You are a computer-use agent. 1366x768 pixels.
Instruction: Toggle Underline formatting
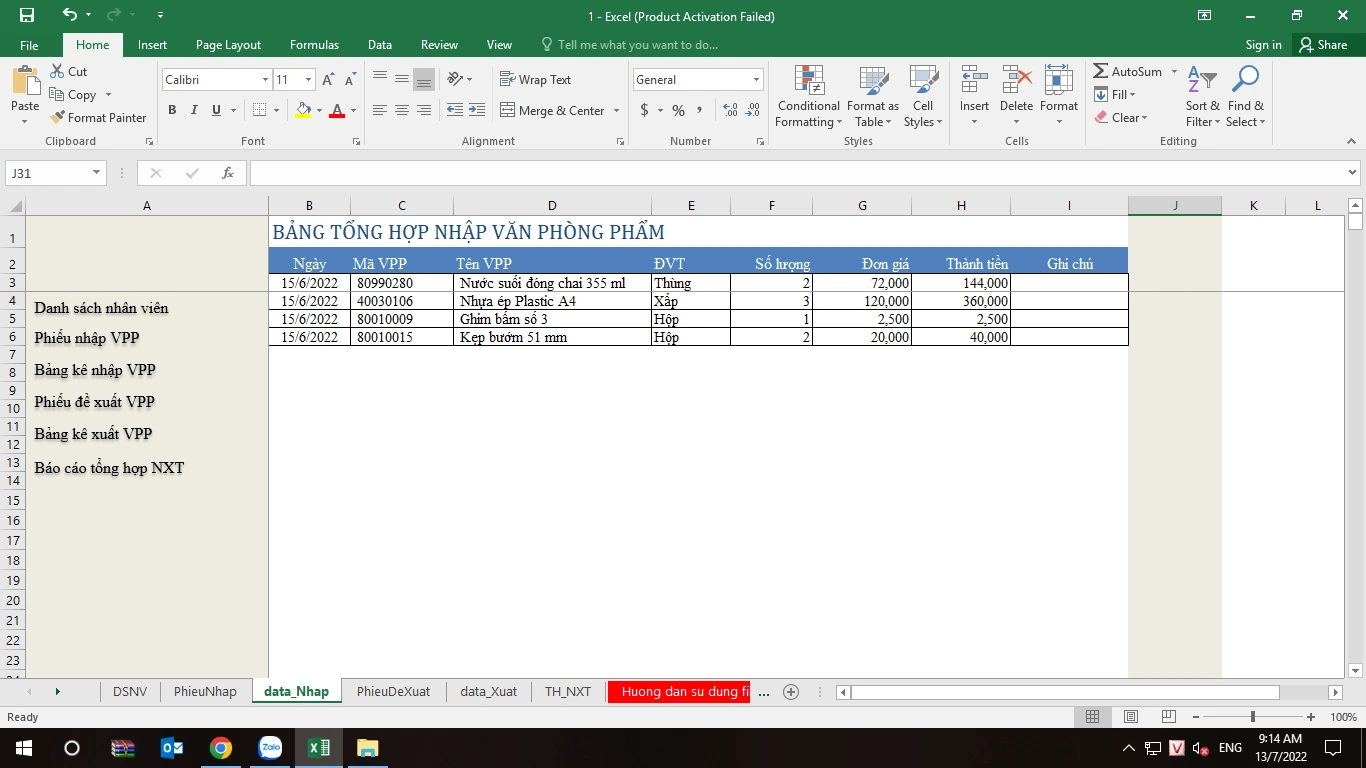[x=216, y=110]
